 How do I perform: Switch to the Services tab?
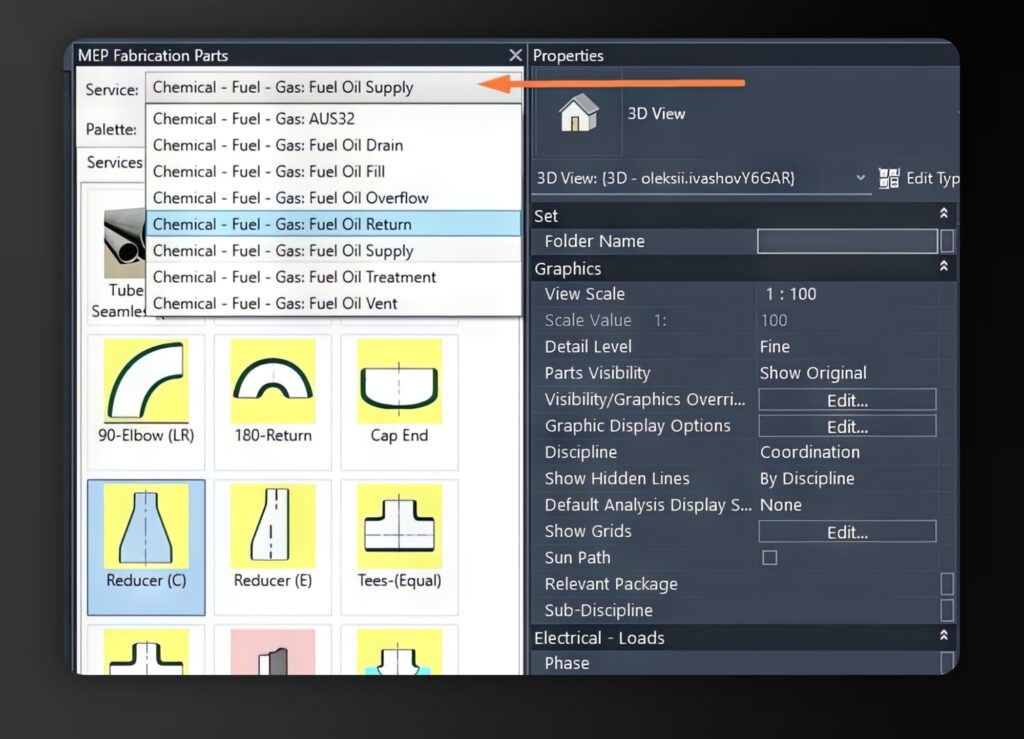click(114, 162)
